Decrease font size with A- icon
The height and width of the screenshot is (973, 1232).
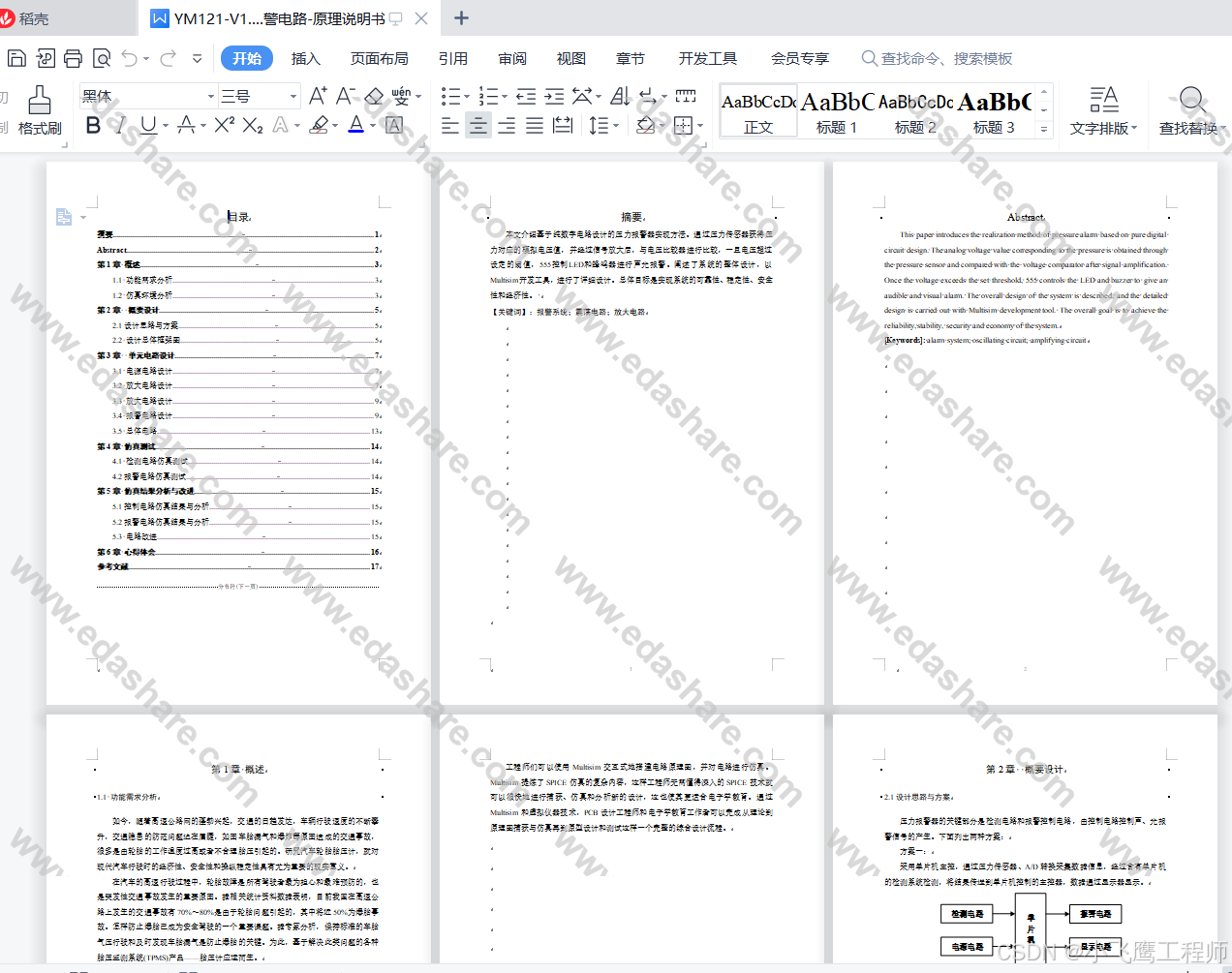[345, 96]
